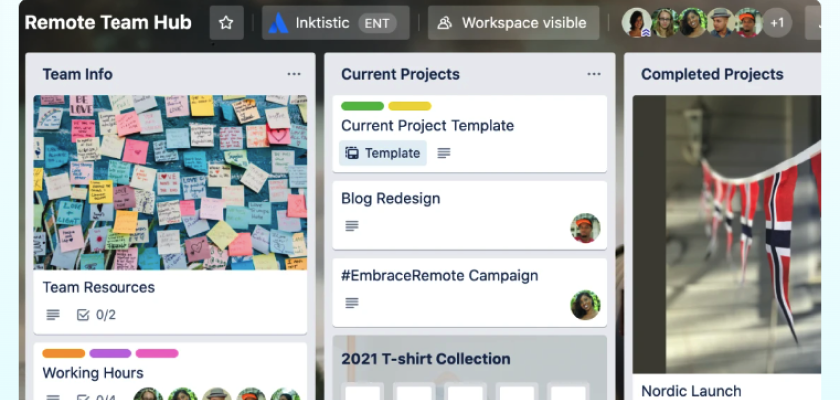Click green label on Current Project Template
840x400 pixels.
pos(362,106)
